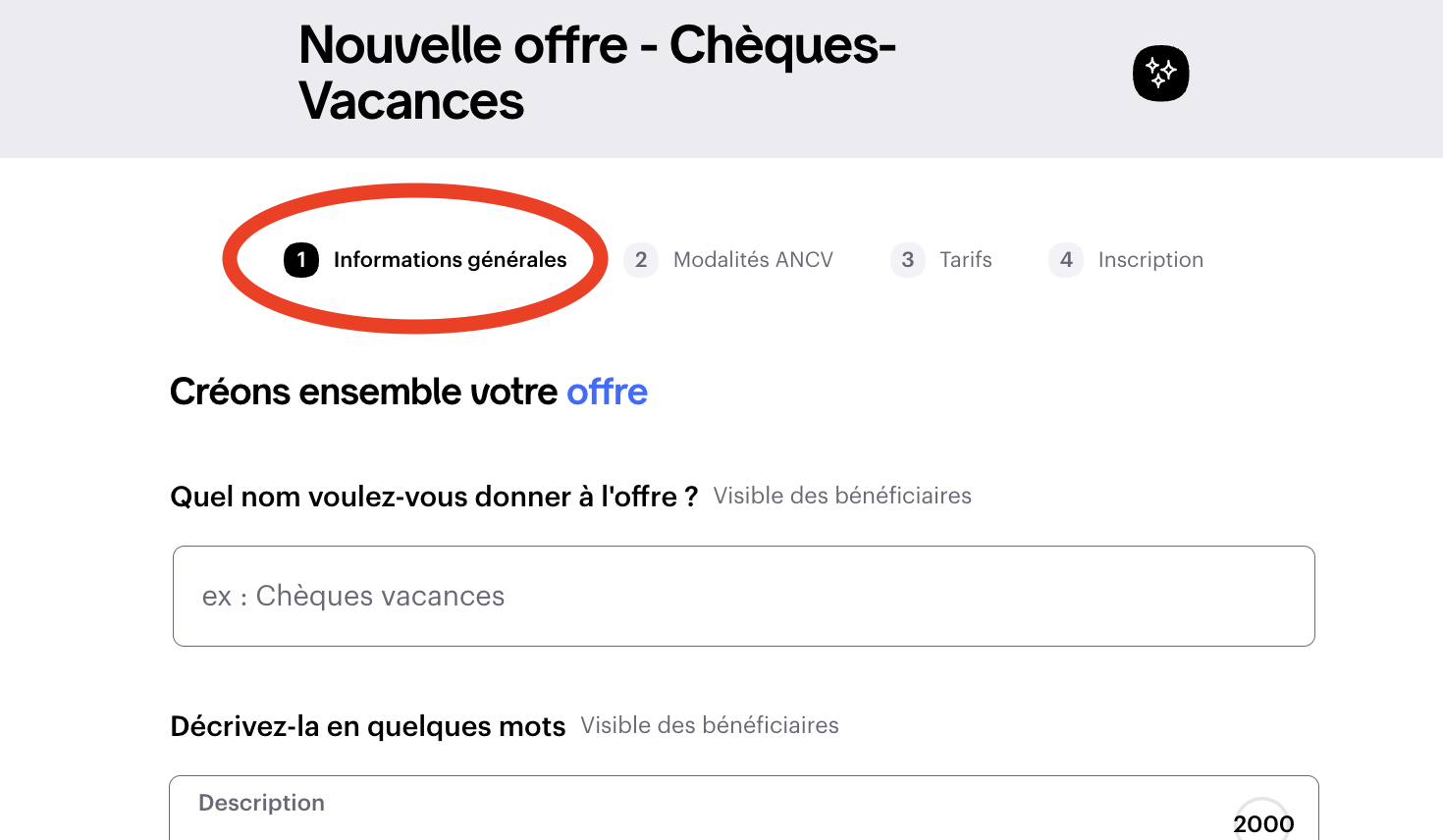Select the Informations générales step label

pos(450,260)
